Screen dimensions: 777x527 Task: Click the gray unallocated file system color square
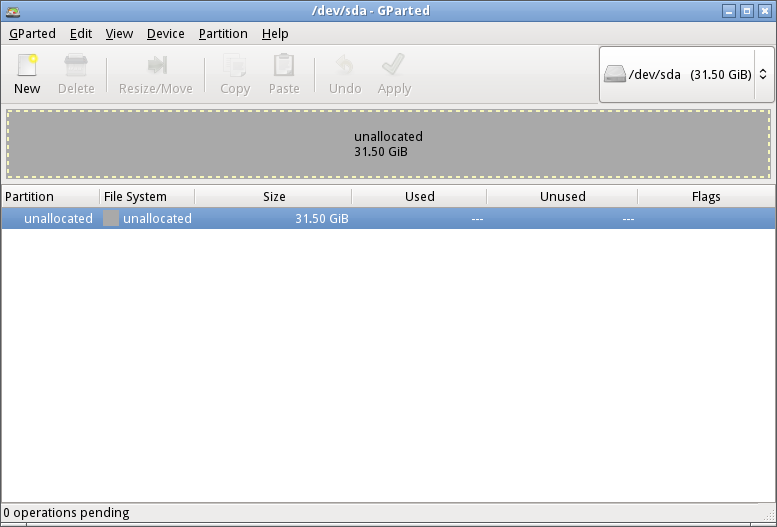click(x=111, y=218)
